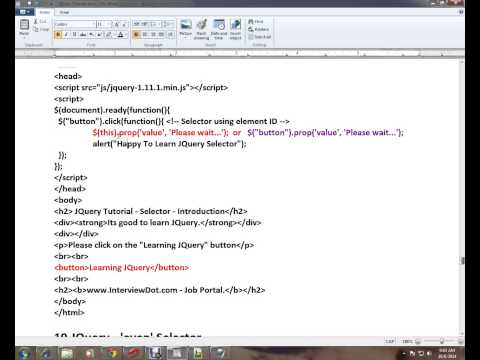The image size is (480, 360).
Task: Click the Replace button
Action: [259, 29]
